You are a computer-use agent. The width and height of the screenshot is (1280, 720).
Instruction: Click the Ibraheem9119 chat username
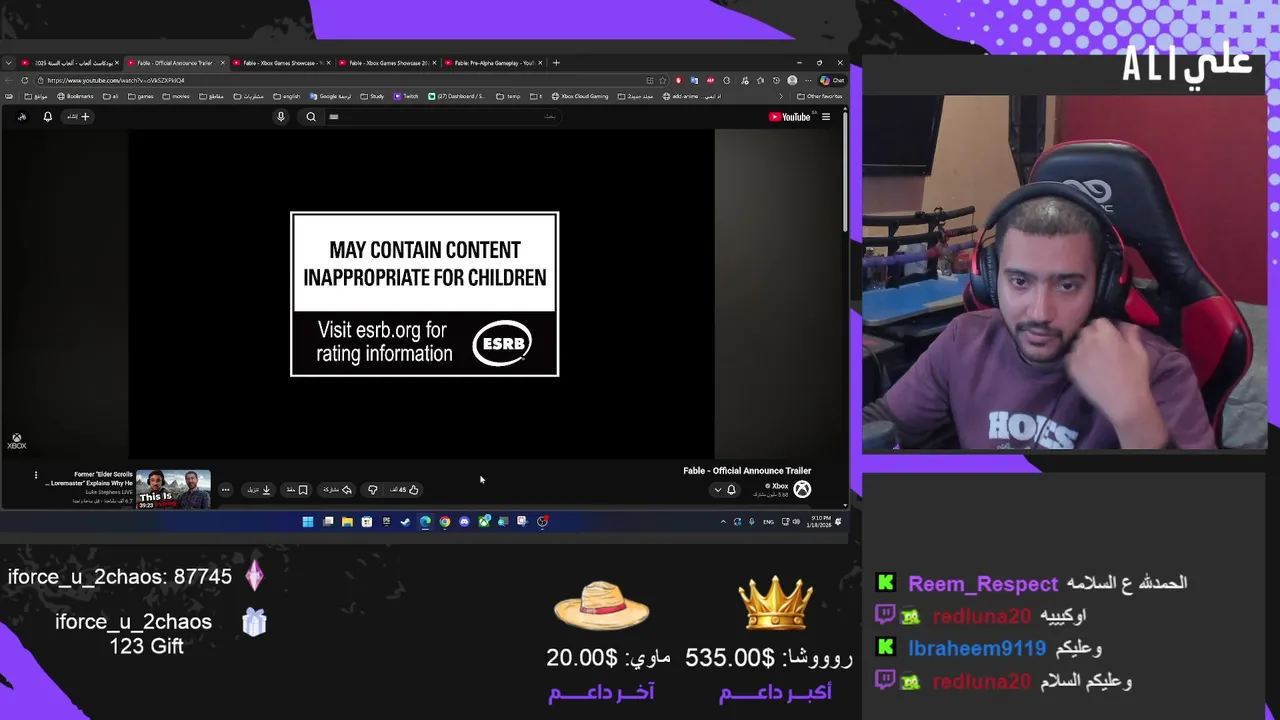coord(977,649)
